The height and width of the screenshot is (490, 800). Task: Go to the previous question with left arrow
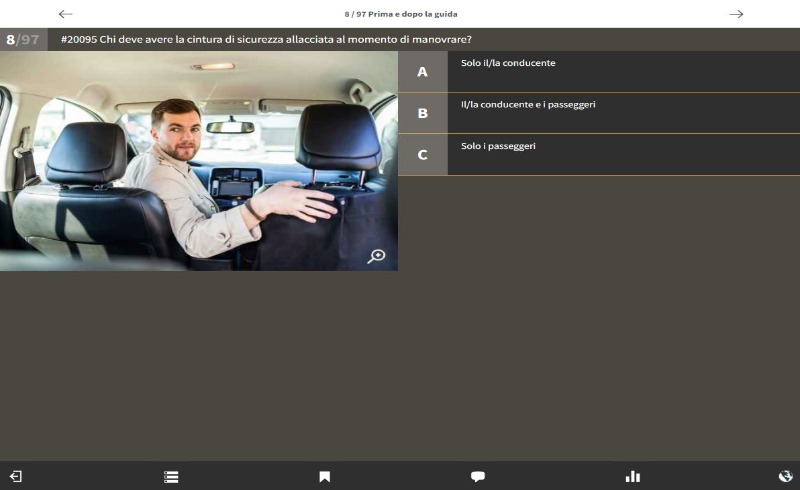coord(66,14)
